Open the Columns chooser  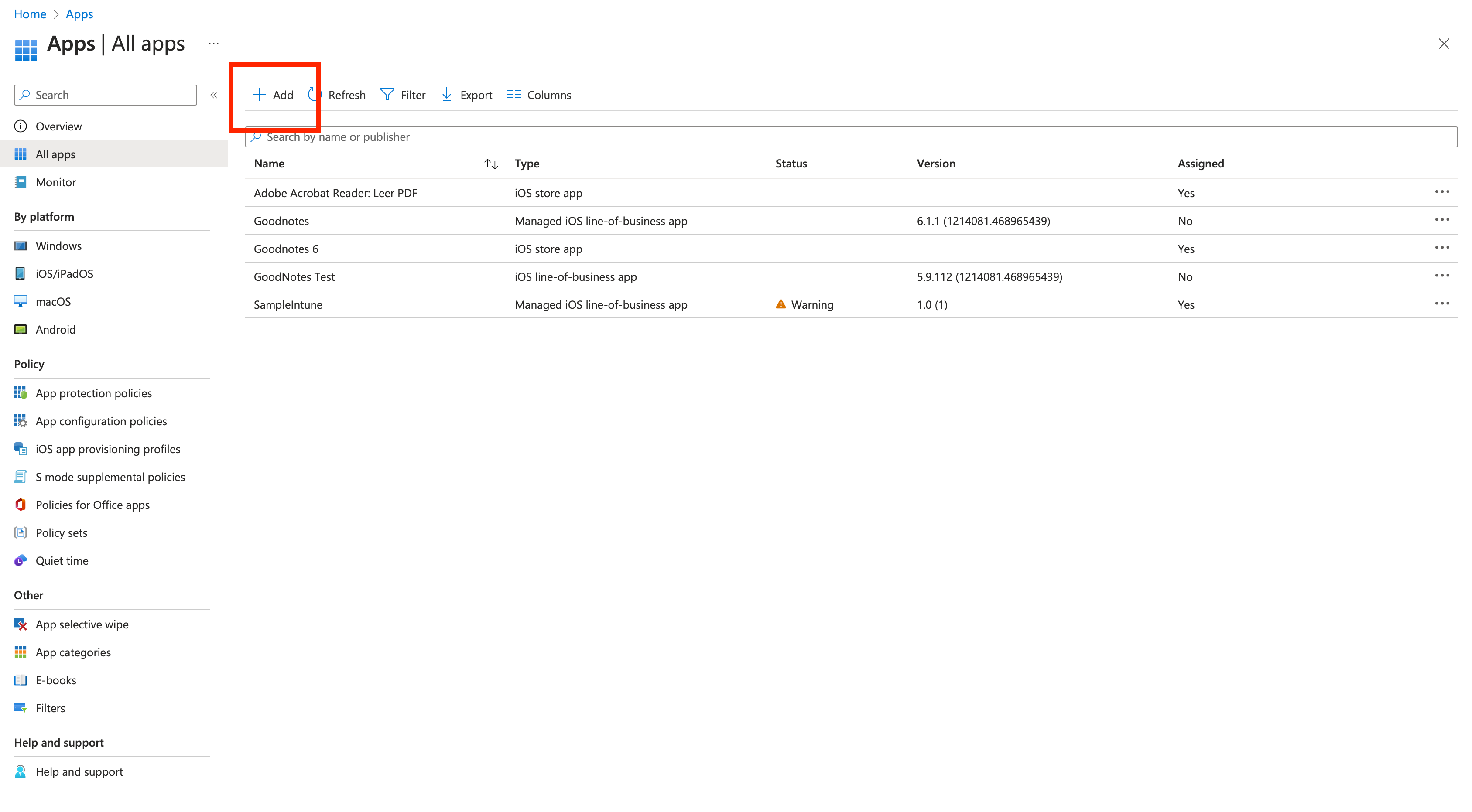coord(538,95)
